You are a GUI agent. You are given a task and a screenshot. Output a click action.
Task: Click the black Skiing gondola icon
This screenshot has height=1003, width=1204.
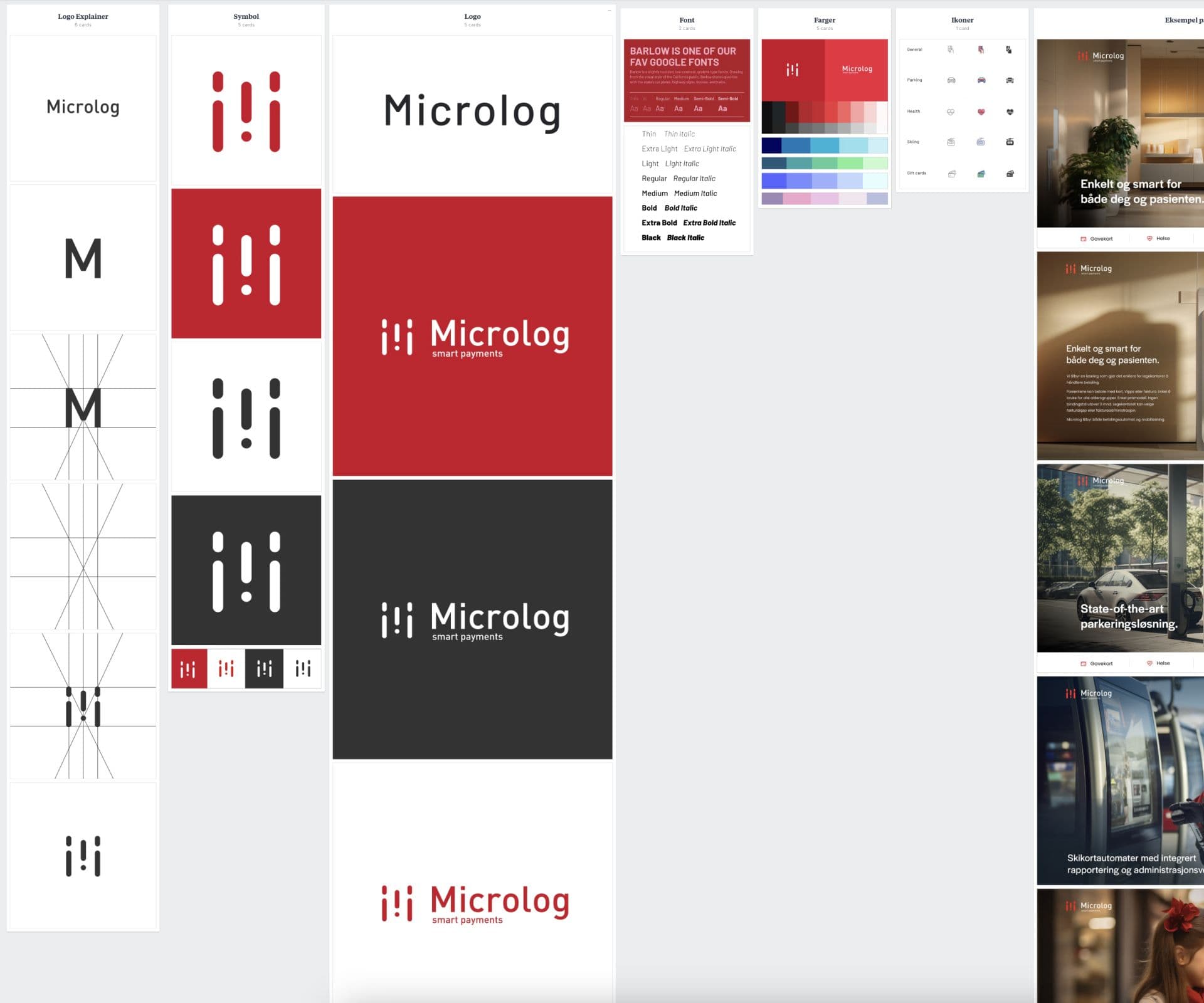(x=1010, y=142)
